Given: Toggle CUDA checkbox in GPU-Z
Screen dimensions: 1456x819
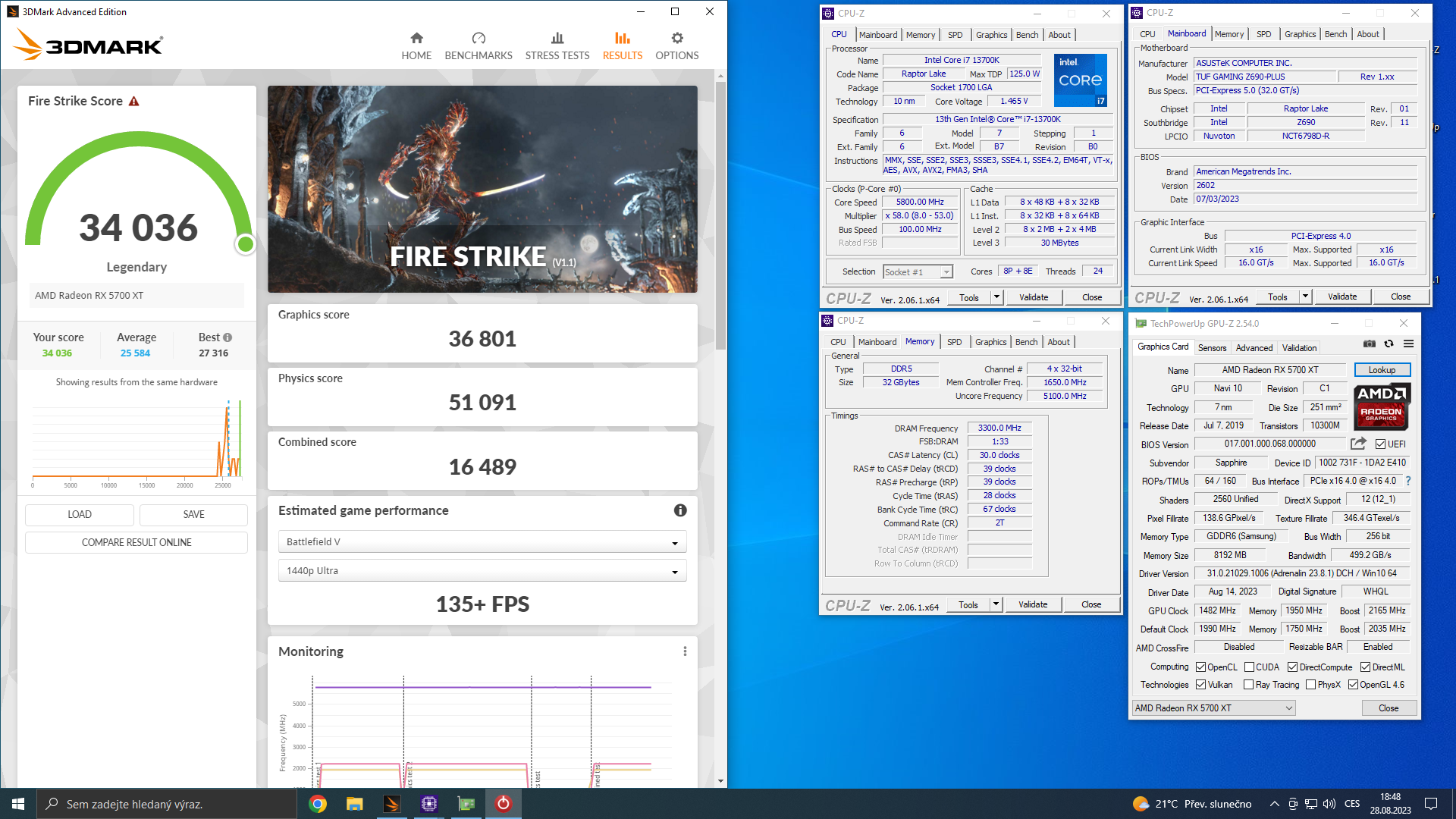Looking at the screenshot, I should coord(1249,667).
